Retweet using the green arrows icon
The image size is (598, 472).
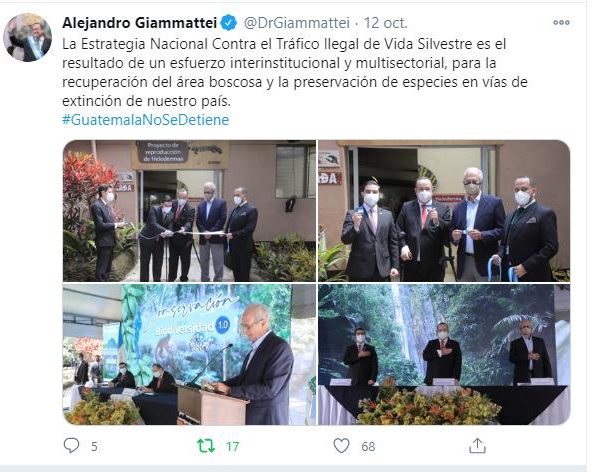click(206, 446)
